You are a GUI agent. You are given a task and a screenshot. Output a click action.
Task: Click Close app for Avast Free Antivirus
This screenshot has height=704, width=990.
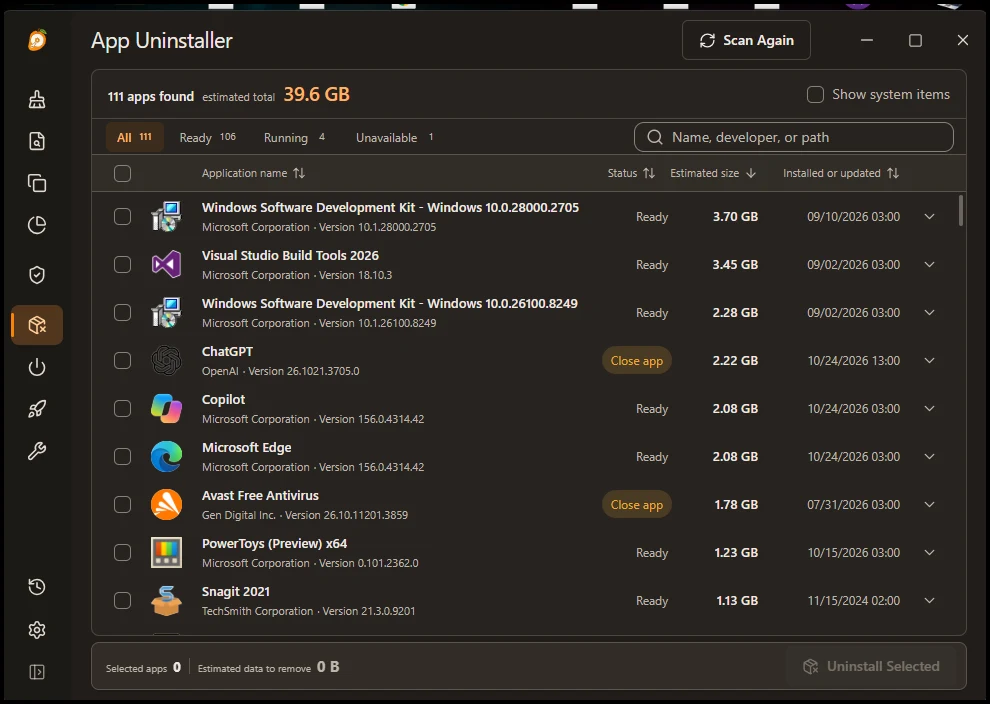click(636, 504)
